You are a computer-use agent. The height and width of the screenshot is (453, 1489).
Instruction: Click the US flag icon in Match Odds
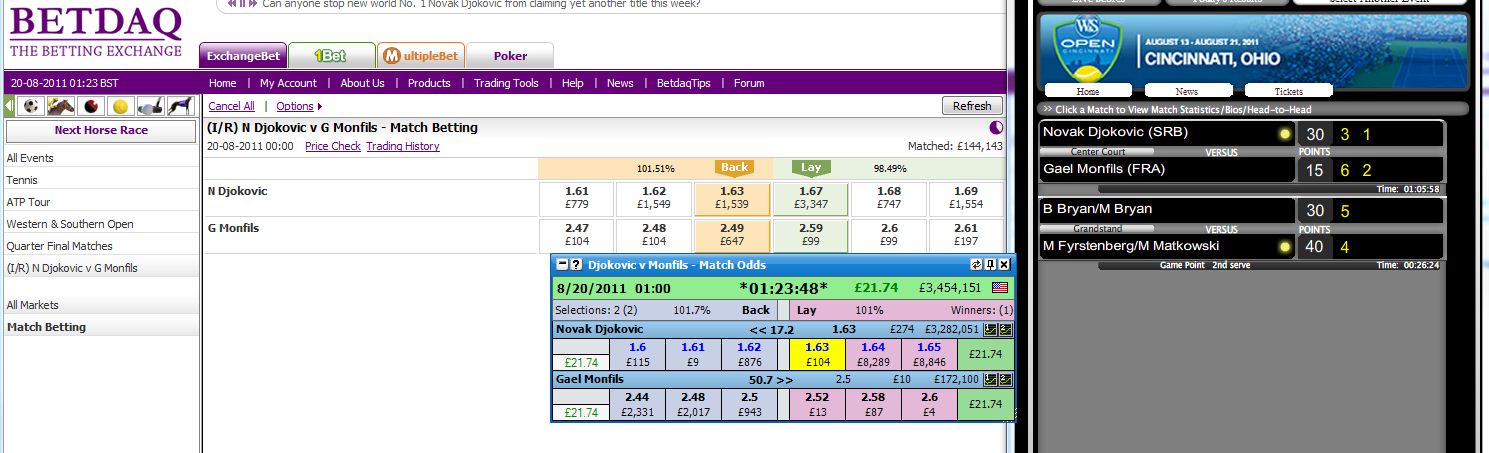999,287
